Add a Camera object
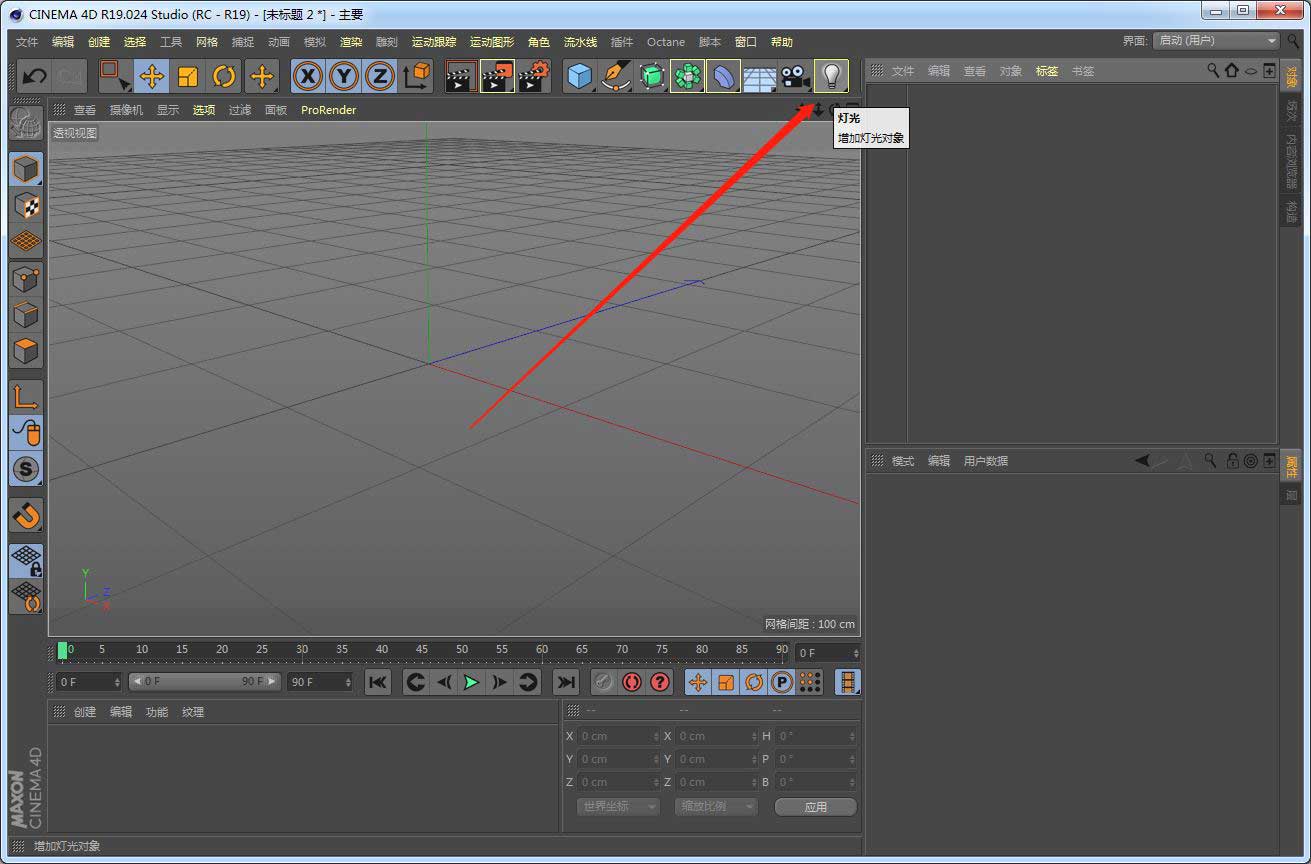The height and width of the screenshot is (864, 1311). (x=796, y=76)
